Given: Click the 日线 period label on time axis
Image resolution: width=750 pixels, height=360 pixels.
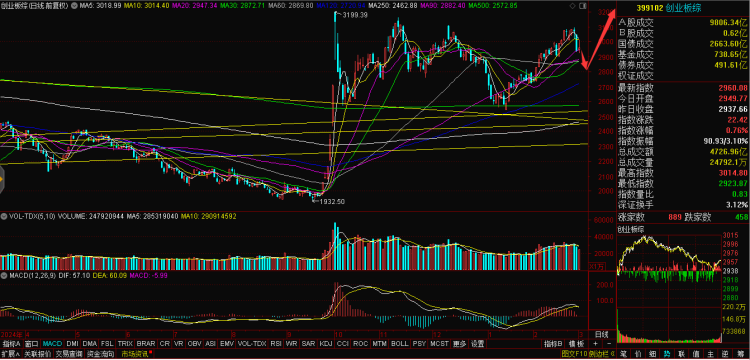Looking at the screenshot, I should point(601,334).
